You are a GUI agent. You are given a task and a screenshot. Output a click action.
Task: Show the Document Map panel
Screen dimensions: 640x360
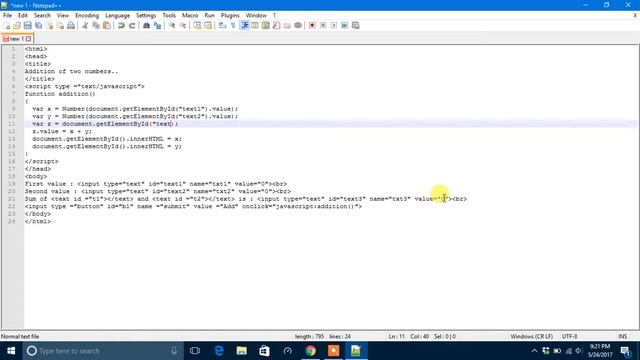[x=266, y=25]
